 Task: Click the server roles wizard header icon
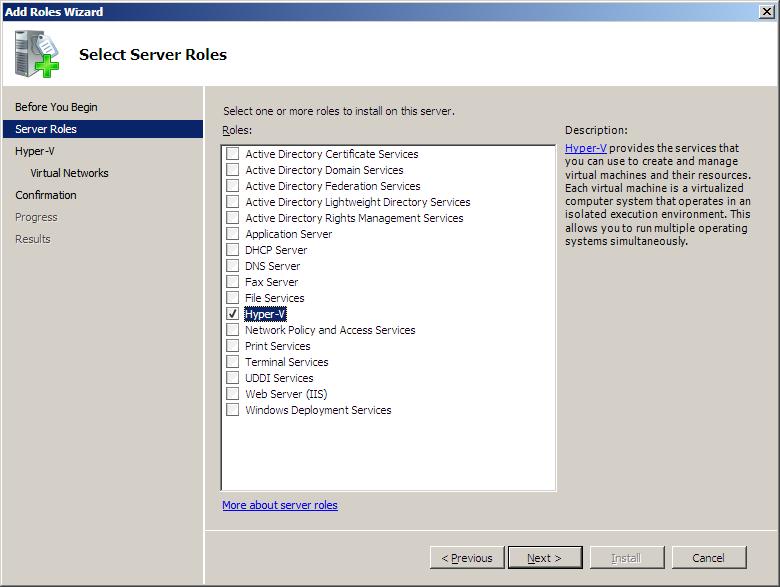pyautogui.click(x=37, y=55)
